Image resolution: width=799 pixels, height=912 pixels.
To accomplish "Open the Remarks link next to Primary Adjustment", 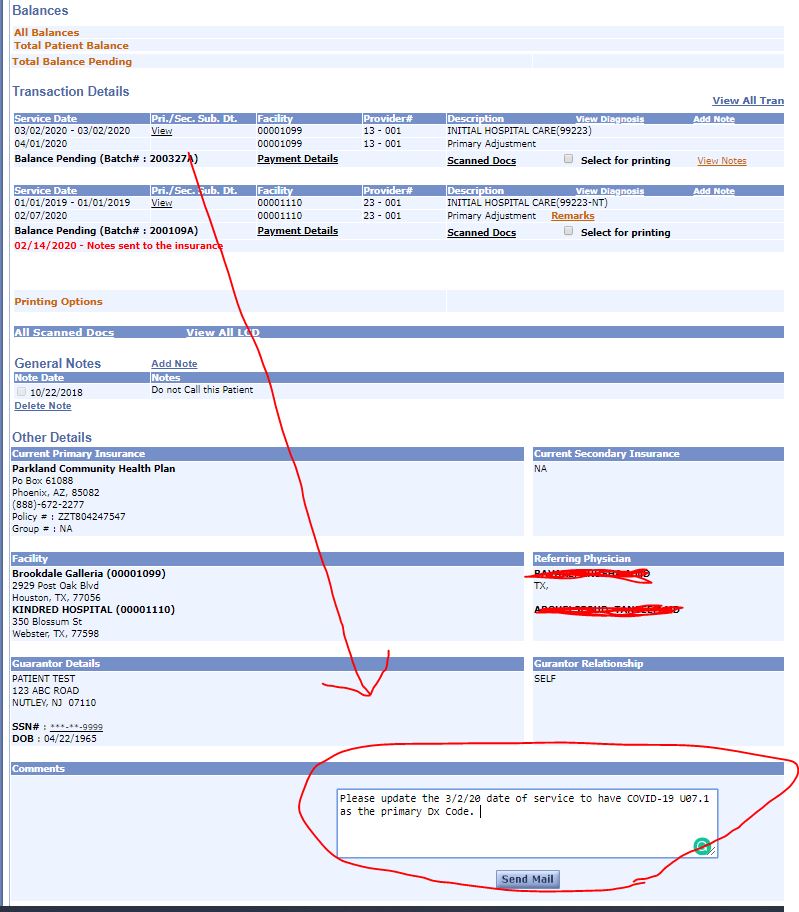I will coord(572,216).
